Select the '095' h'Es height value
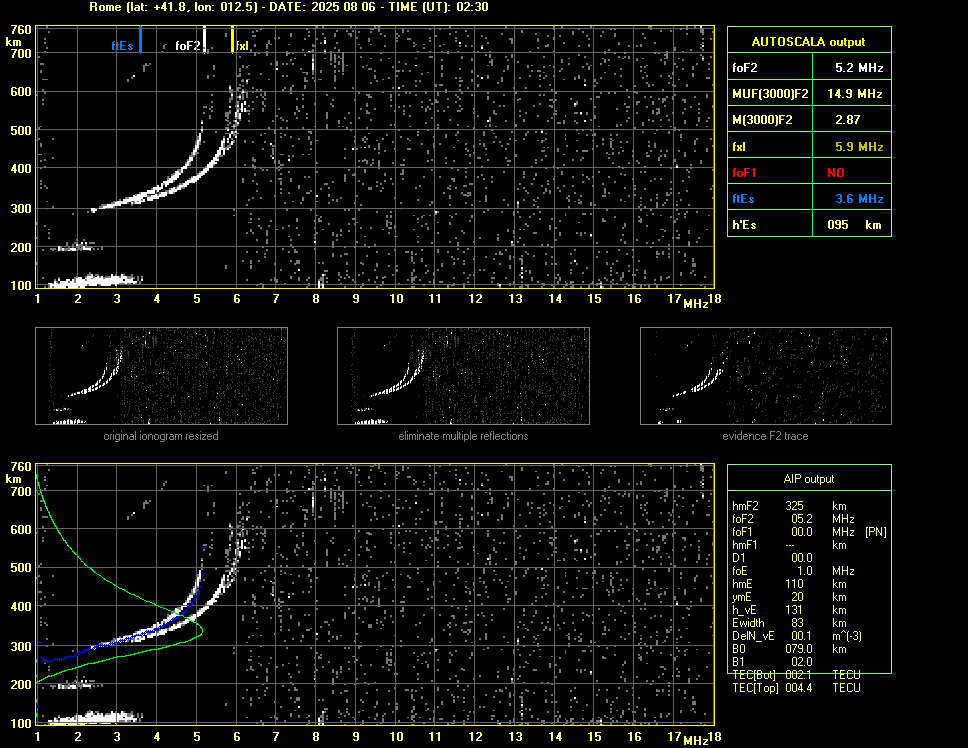The image size is (968, 748). 838,225
